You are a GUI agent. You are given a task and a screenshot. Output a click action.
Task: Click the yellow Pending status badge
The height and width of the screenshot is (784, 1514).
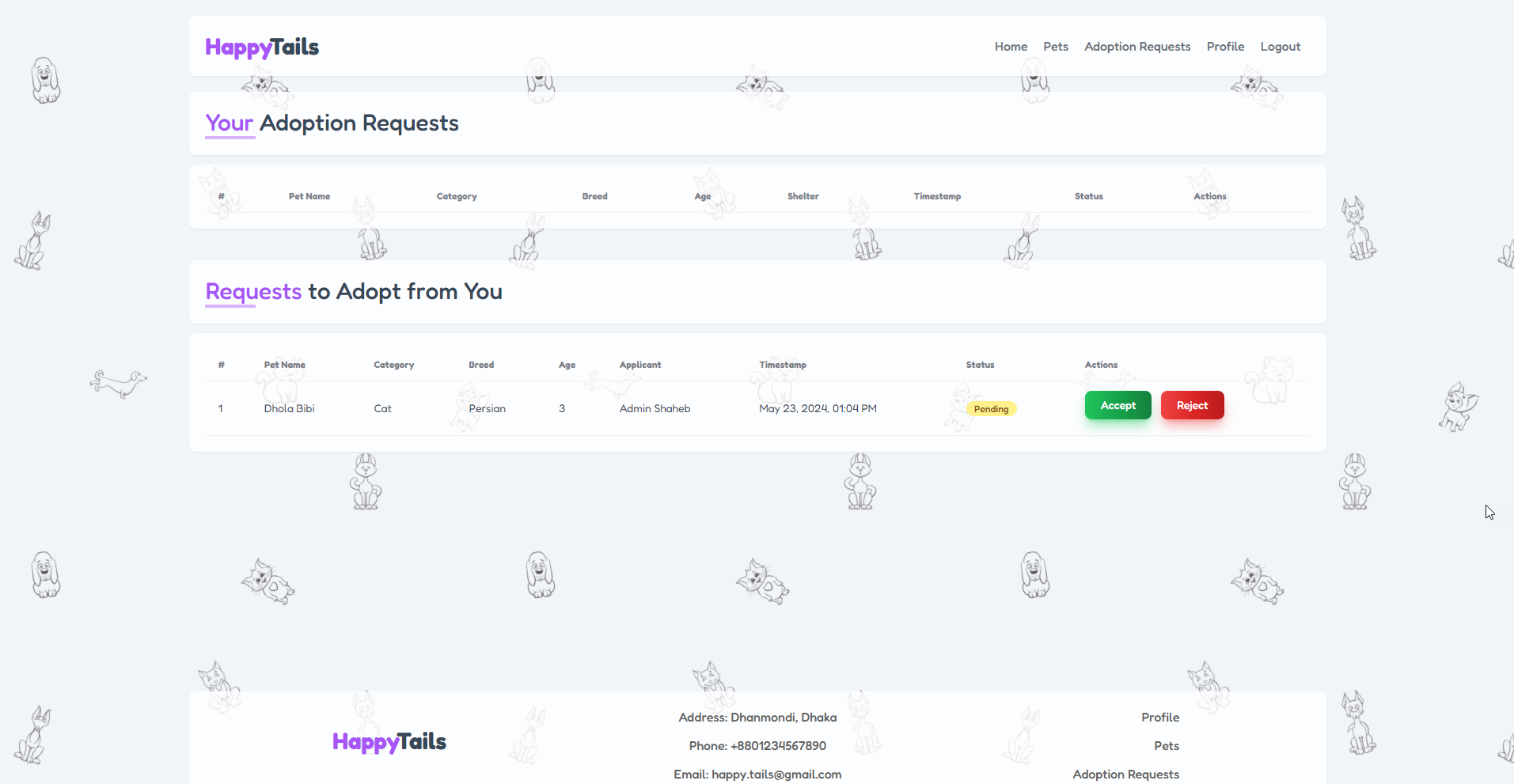(991, 409)
